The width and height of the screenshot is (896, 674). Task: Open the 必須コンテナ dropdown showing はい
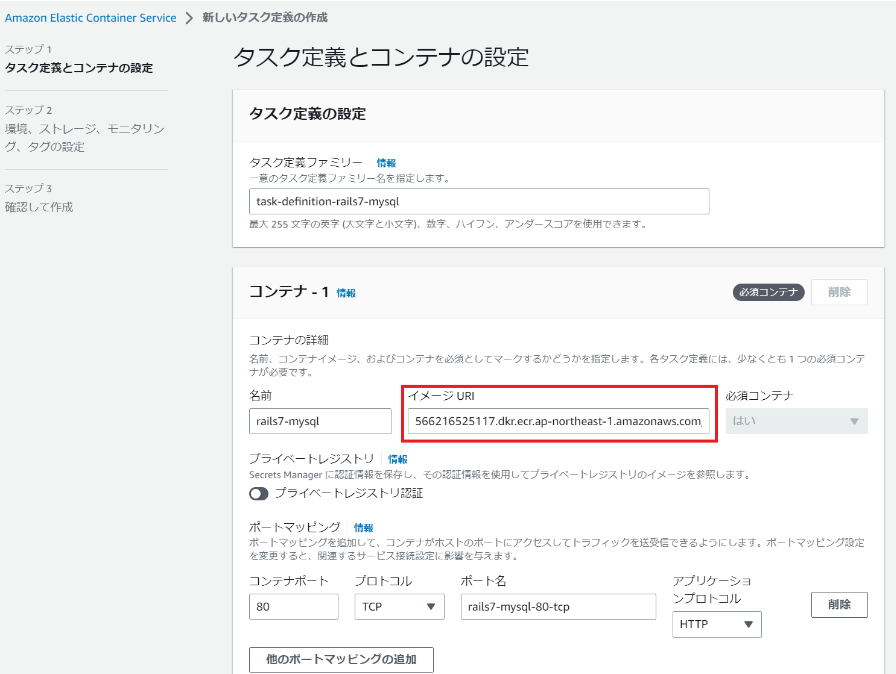(x=797, y=421)
